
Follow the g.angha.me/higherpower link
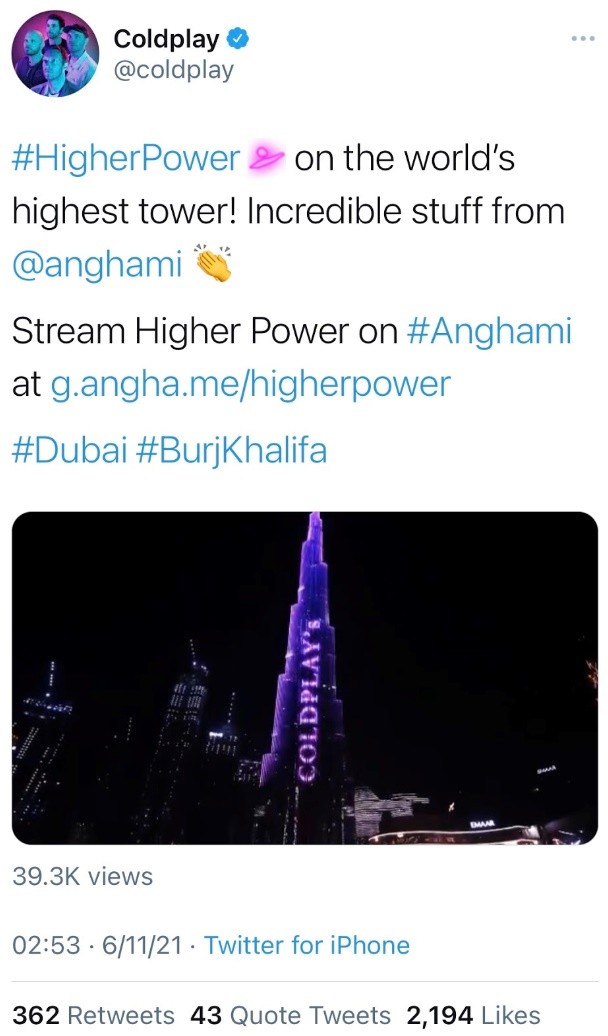[x=251, y=385]
